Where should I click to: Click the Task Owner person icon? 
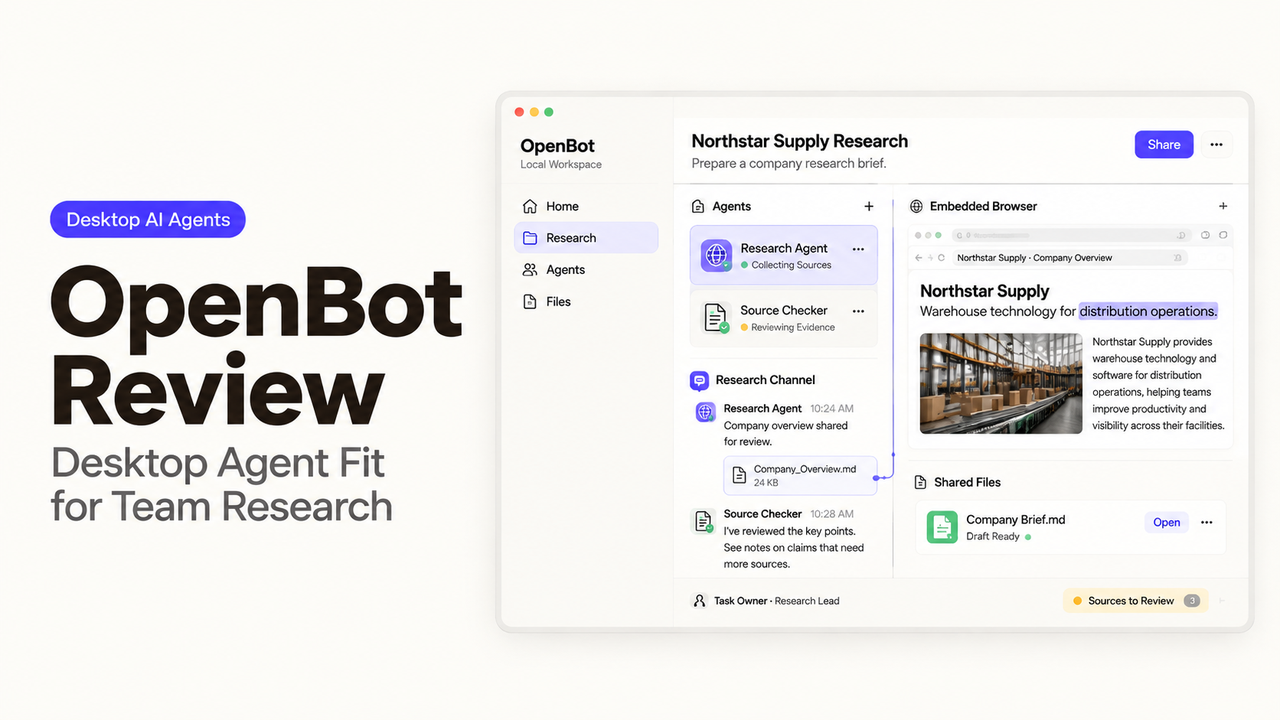point(700,601)
